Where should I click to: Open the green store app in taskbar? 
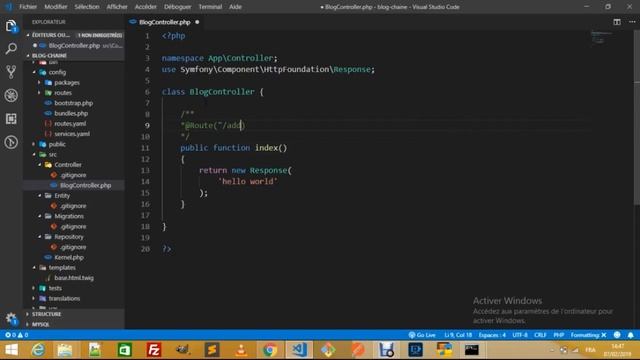tap(124, 350)
